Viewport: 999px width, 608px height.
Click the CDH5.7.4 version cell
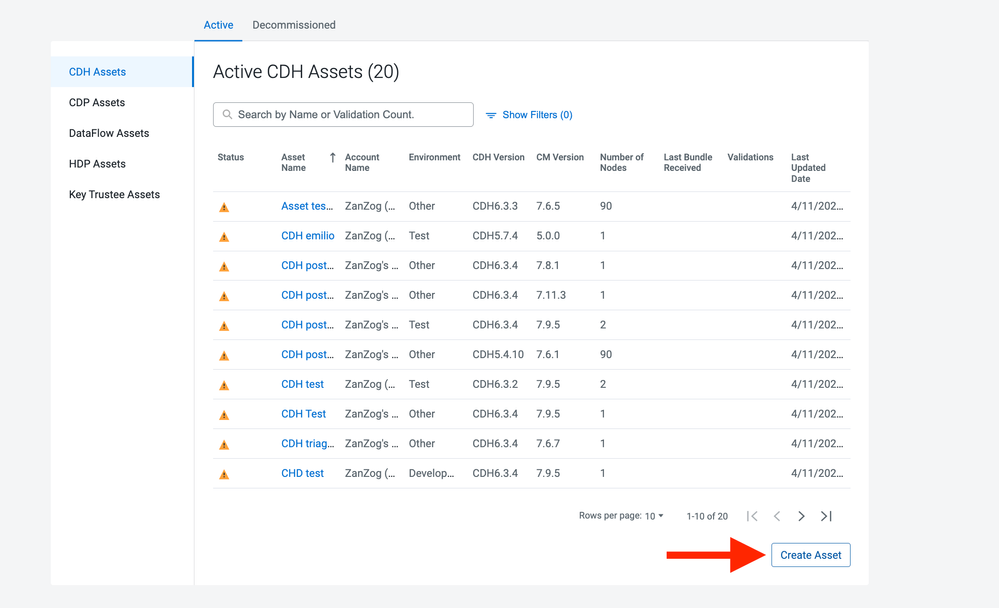[495, 236]
